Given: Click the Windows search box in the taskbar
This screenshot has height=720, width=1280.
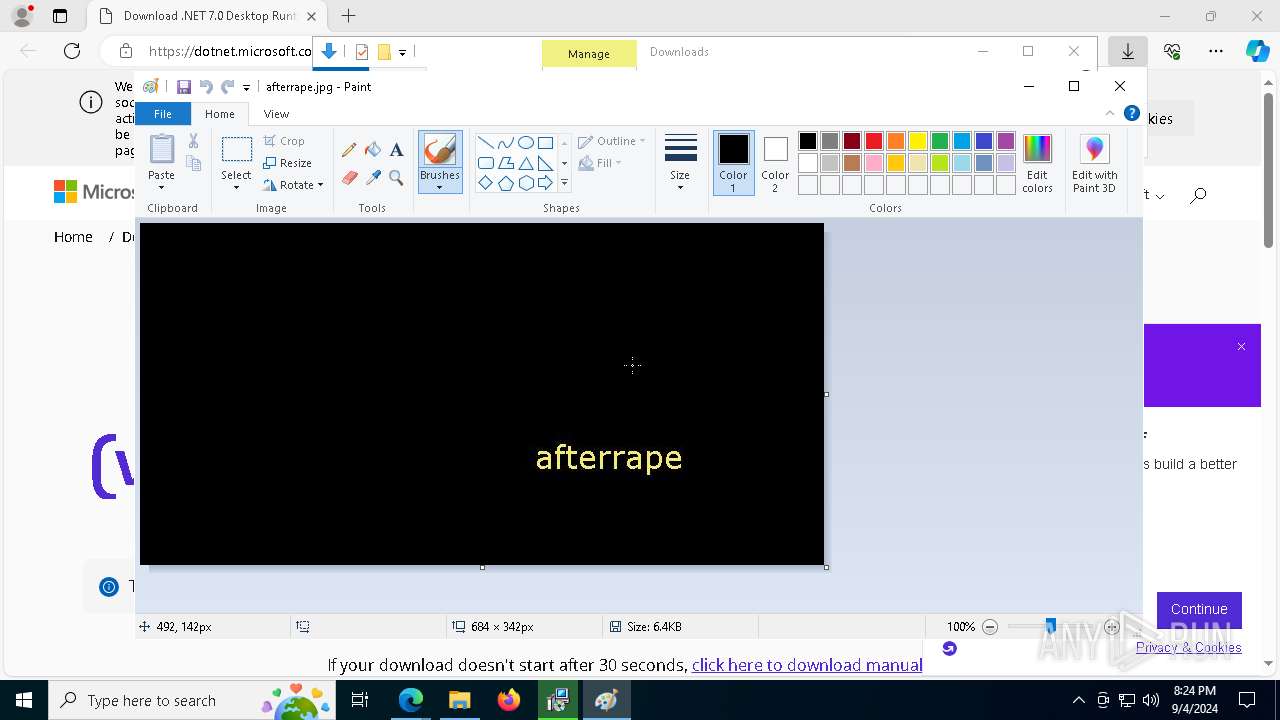Looking at the screenshot, I should [190, 700].
